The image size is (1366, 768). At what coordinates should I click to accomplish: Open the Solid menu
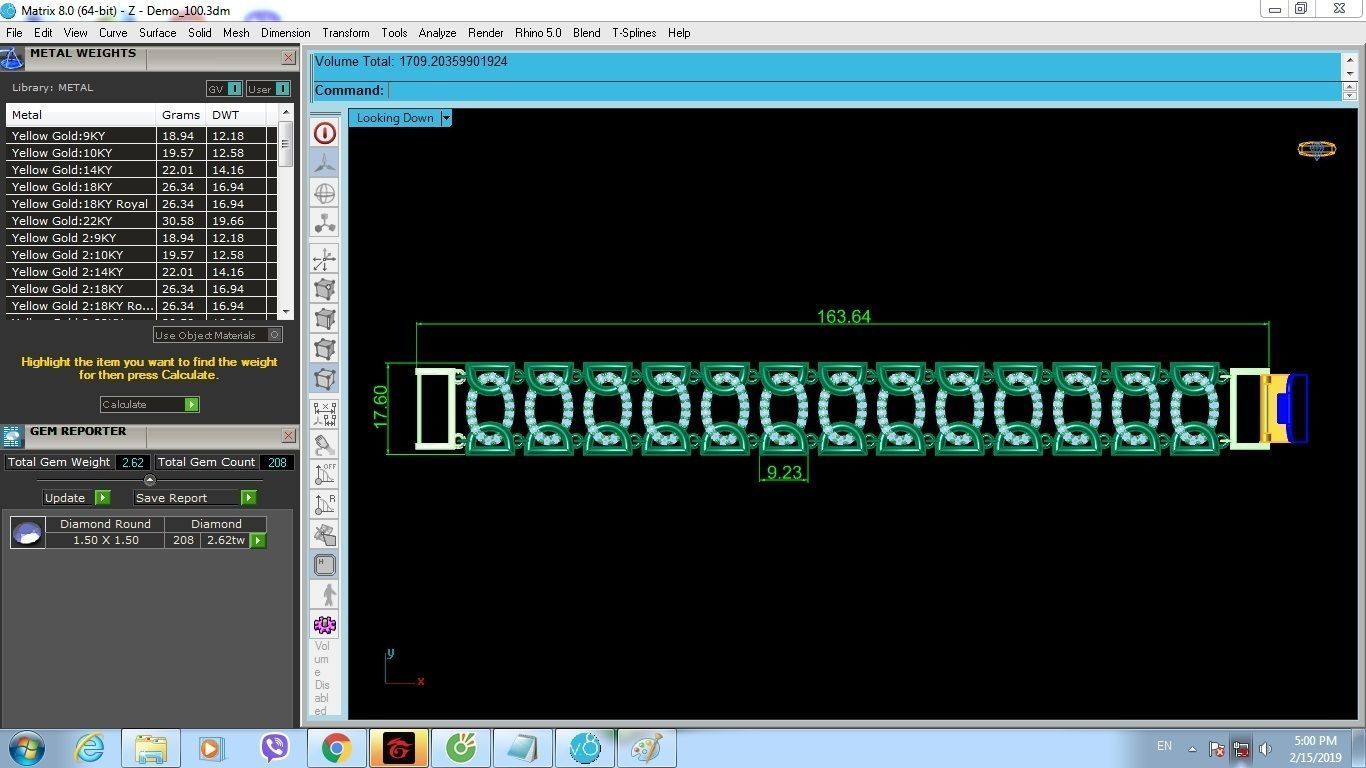(200, 33)
